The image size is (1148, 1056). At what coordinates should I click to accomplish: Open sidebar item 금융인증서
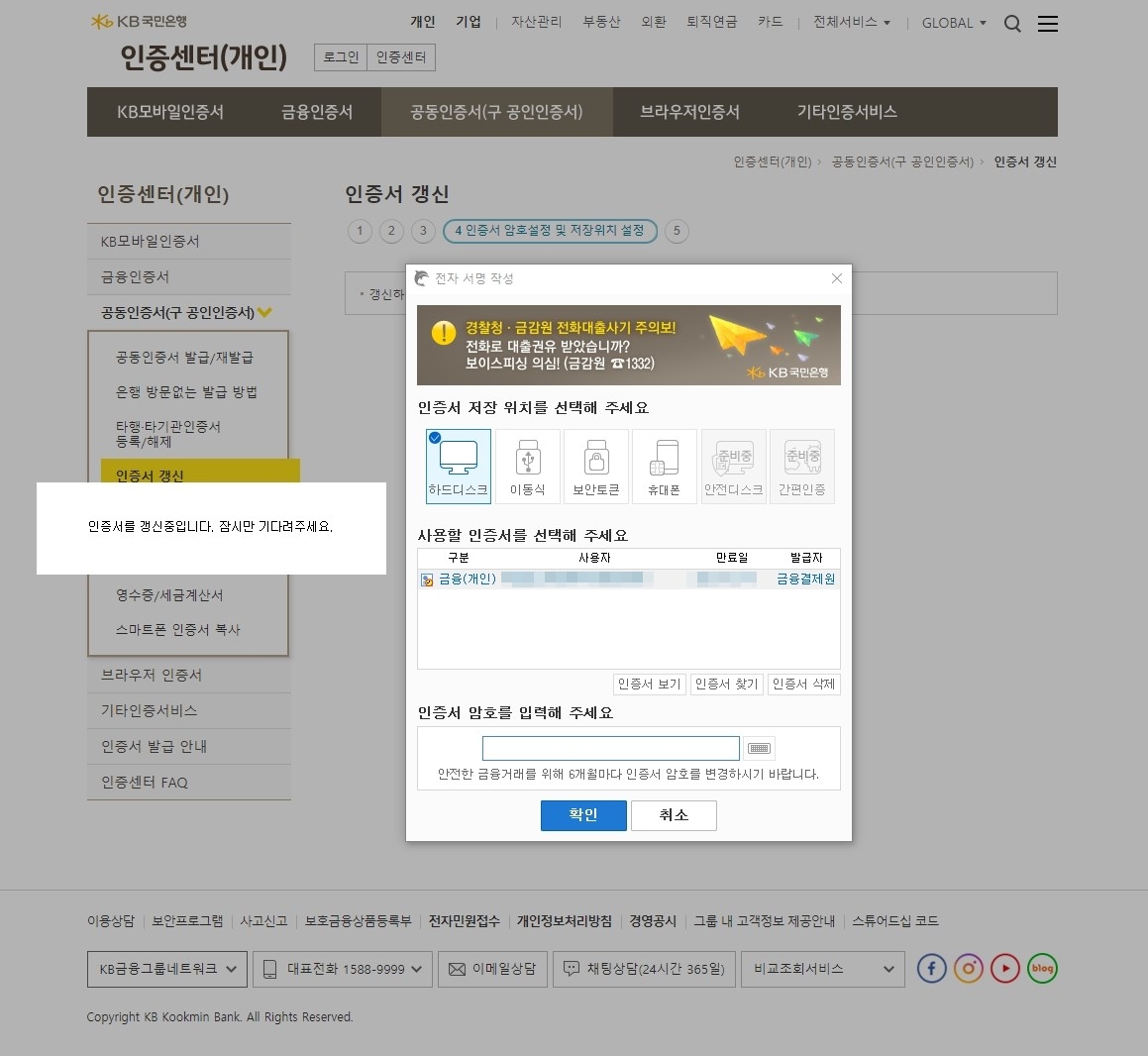click(189, 276)
